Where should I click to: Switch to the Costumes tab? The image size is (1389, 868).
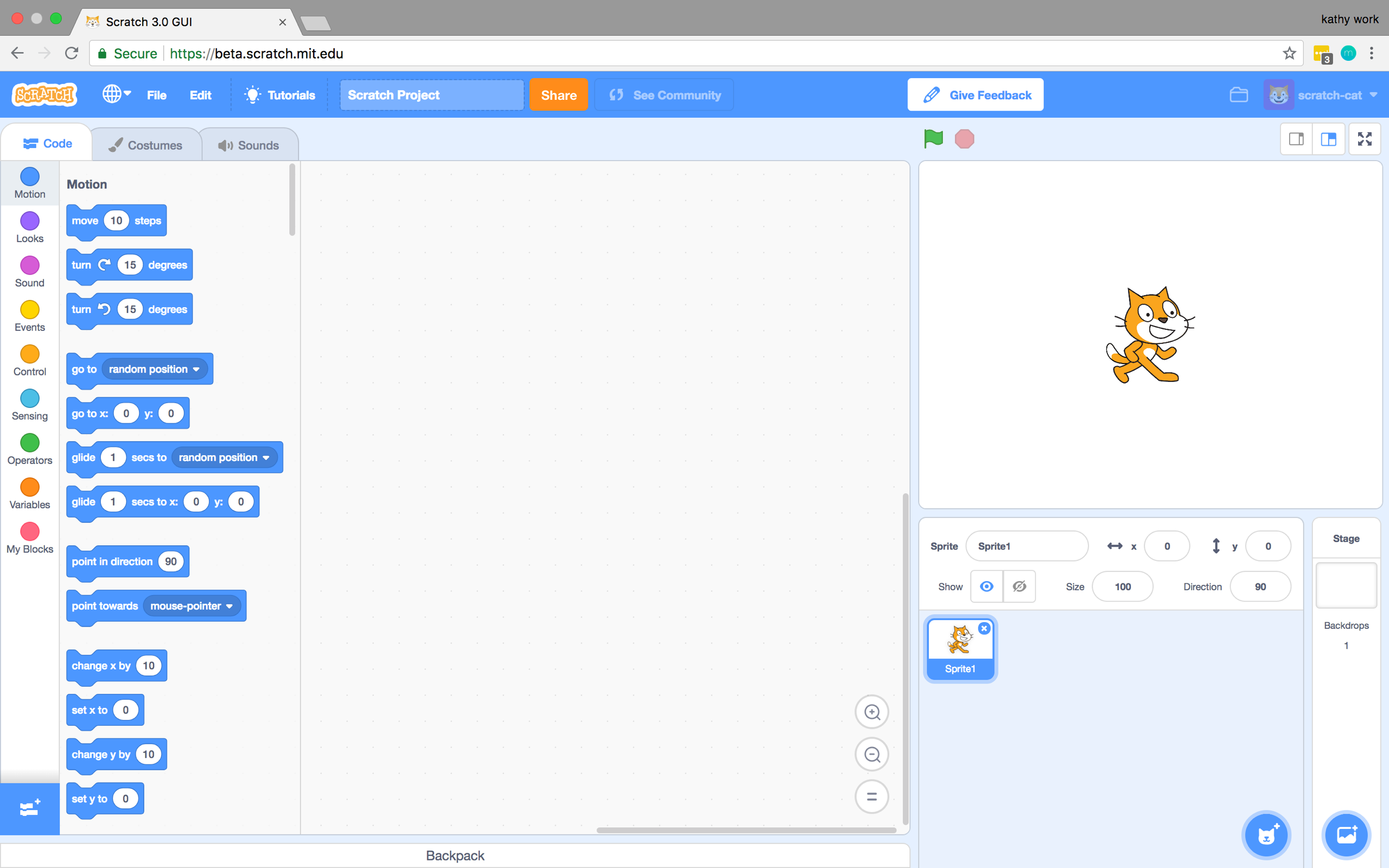click(146, 145)
